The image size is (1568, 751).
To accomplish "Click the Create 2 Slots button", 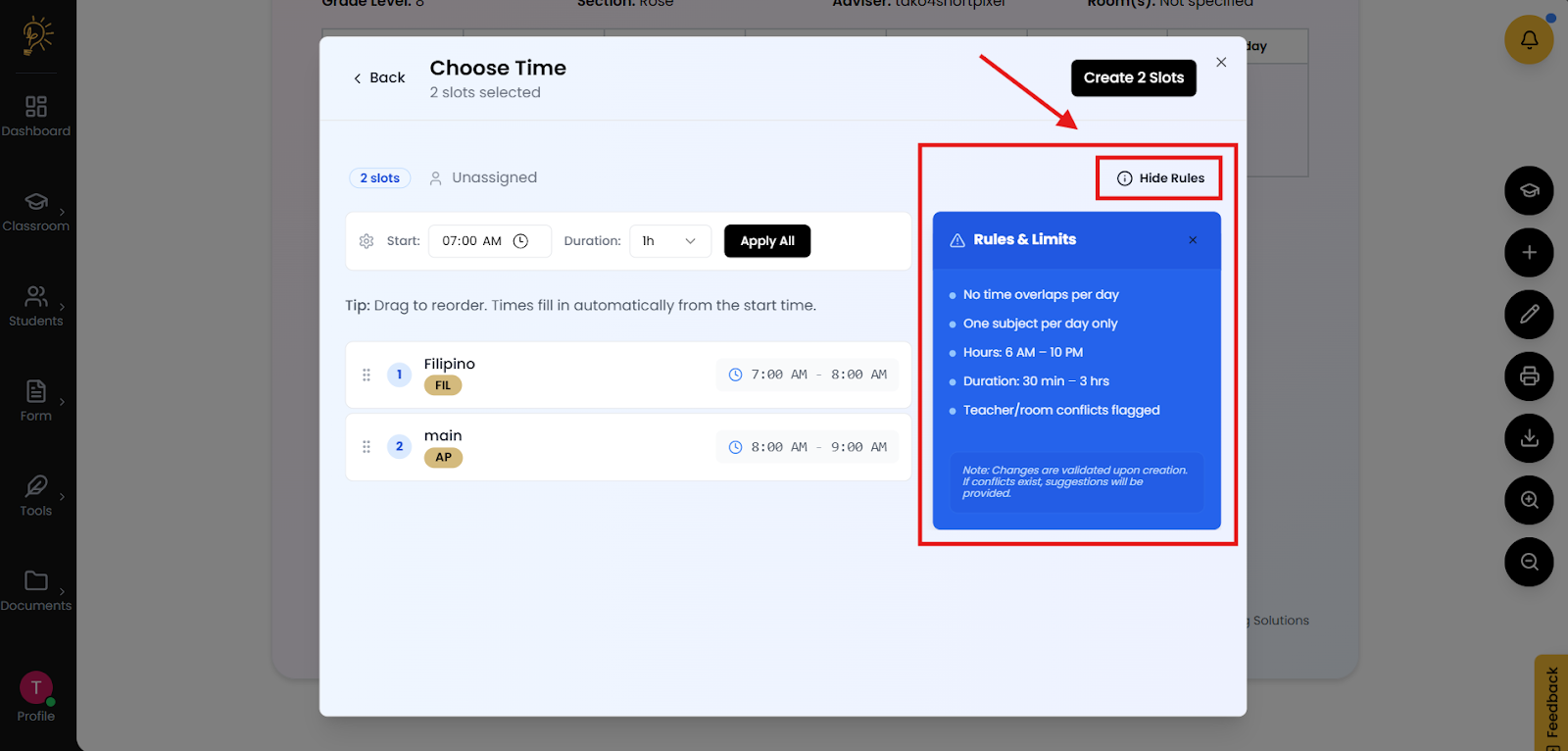I will coord(1133,78).
